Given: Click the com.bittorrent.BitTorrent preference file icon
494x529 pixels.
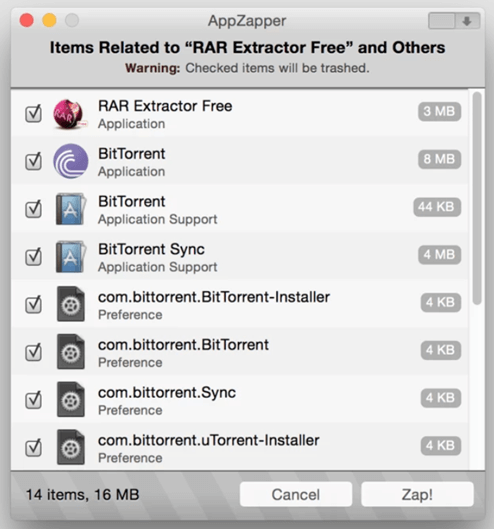Looking at the screenshot, I should click(71, 352).
